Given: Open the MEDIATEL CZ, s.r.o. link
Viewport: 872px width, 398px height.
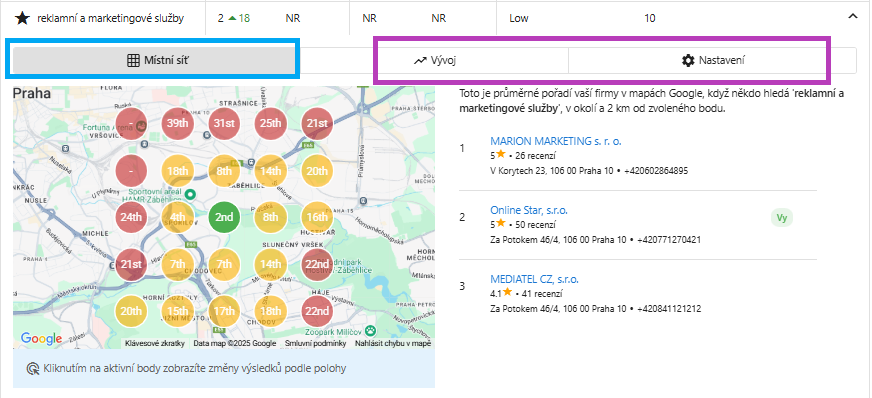Looking at the screenshot, I should [x=534, y=279].
